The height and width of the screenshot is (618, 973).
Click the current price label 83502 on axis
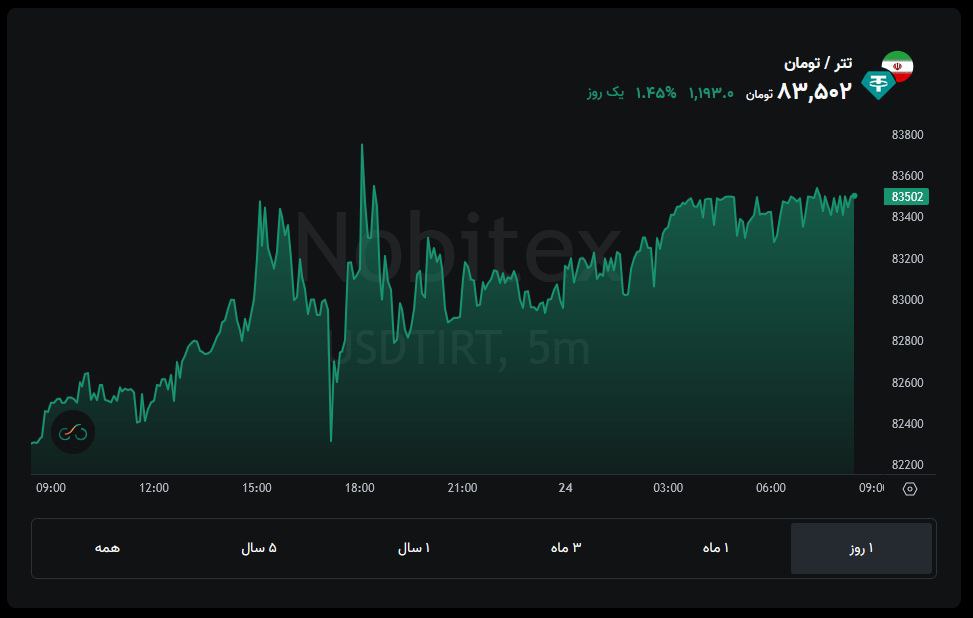point(906,197)
